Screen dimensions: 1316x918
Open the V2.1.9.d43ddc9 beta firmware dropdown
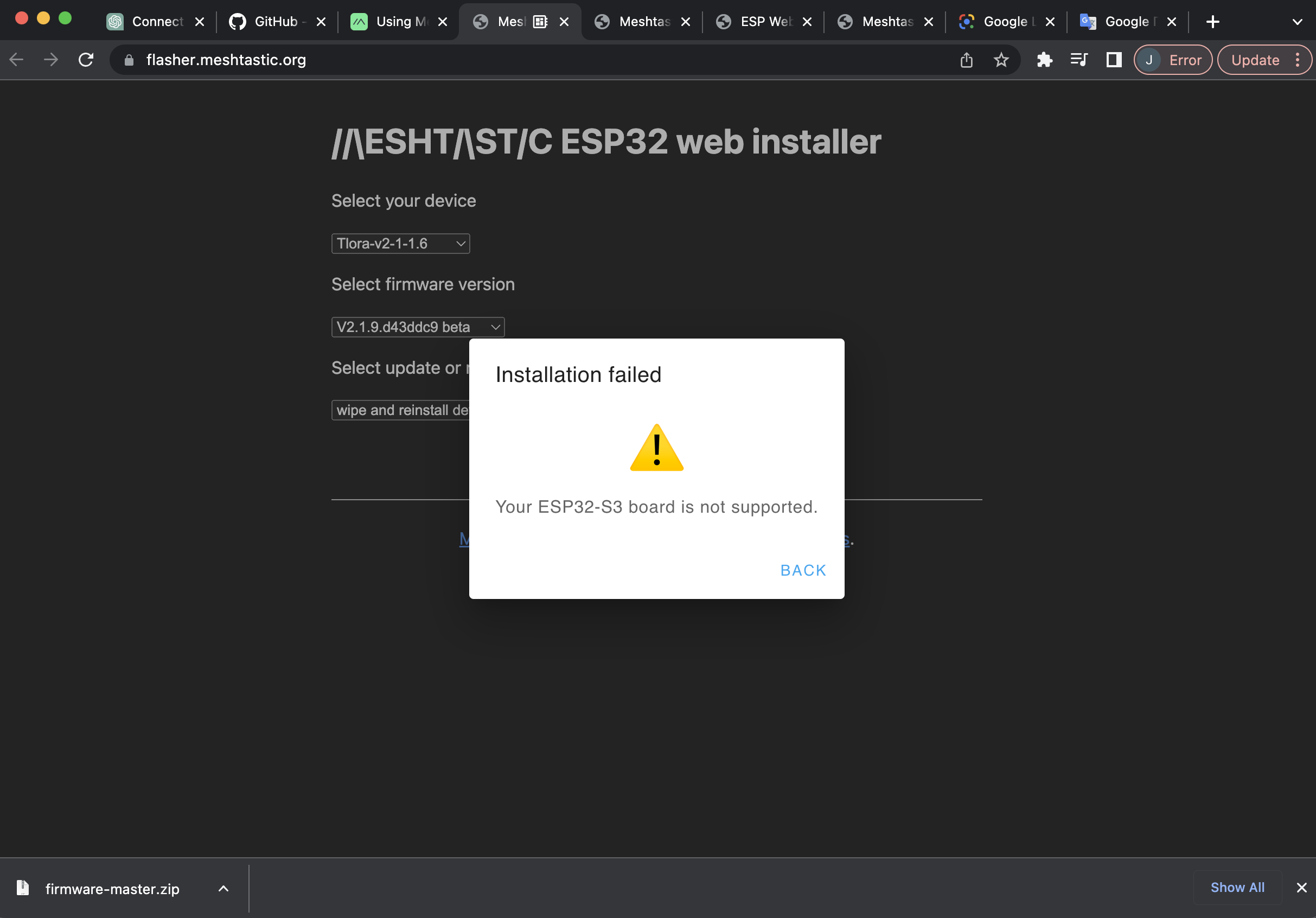pyautogui.click(x=417, y=327)
